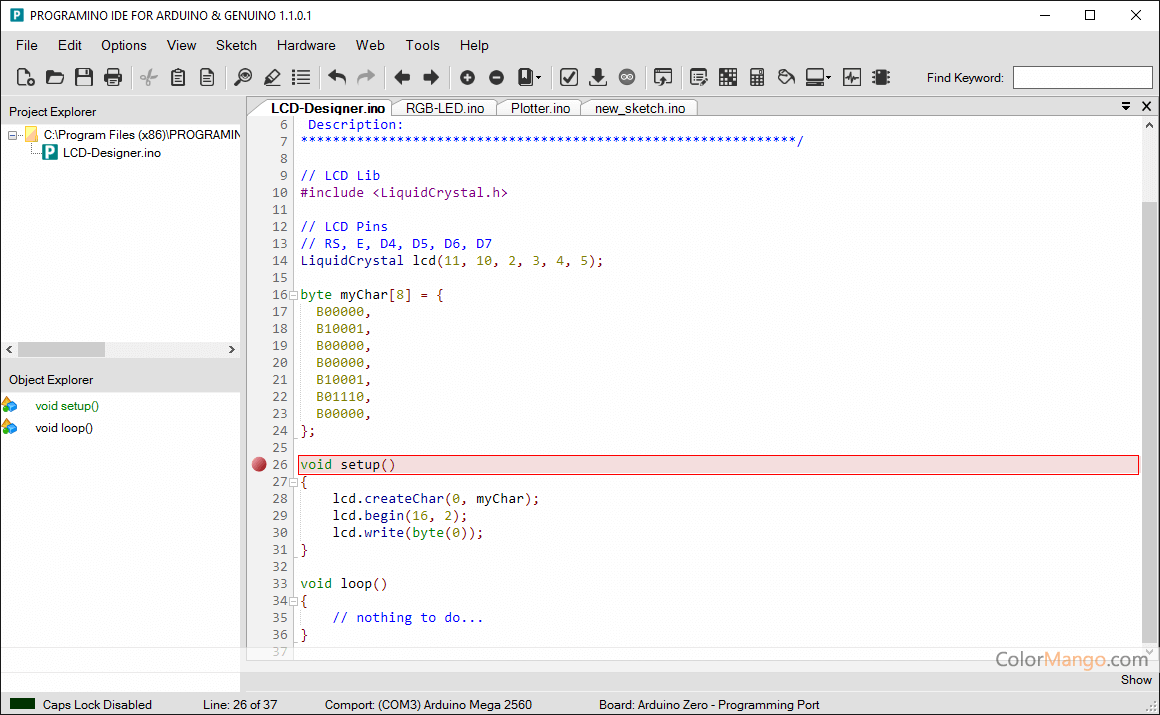
Task: Jump to void setup() in Object Explorer
Action: coord(67,406)
